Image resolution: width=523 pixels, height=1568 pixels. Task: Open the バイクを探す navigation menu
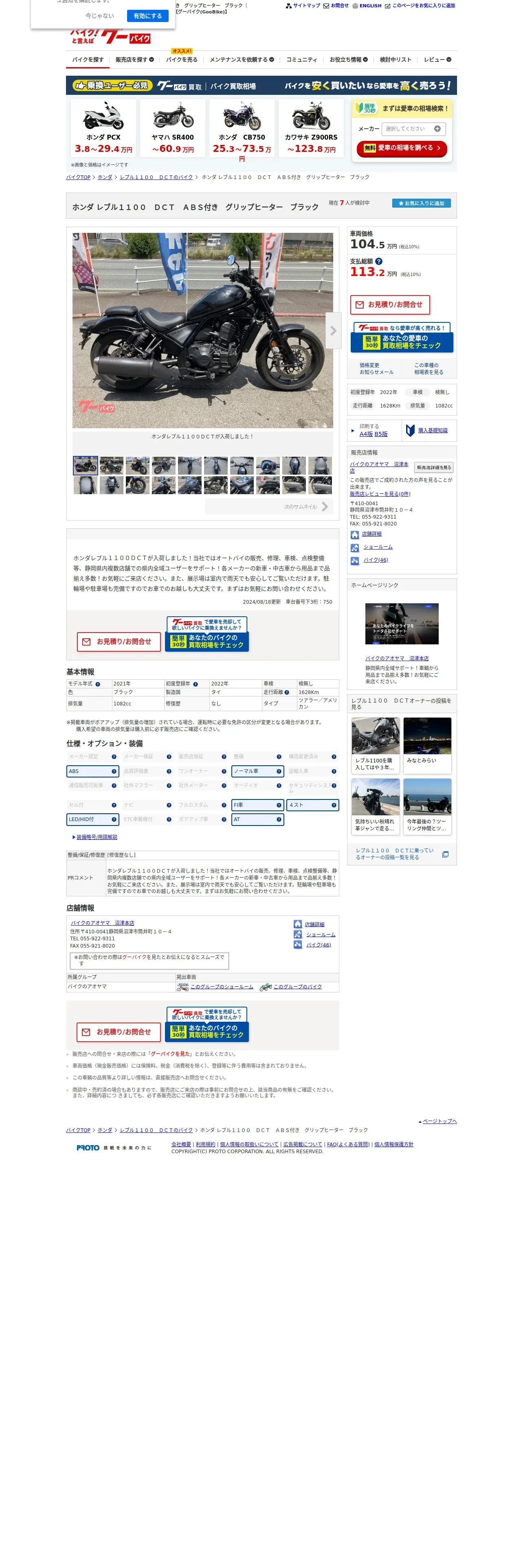pyautogui.click(x=88, y=60)
